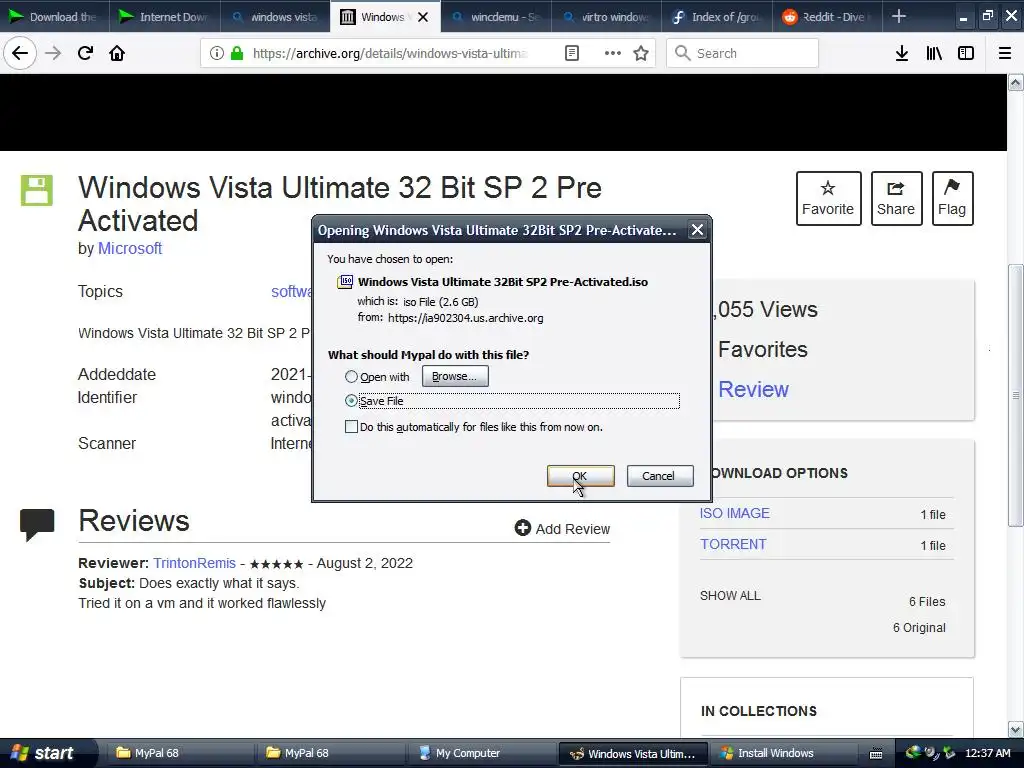Open the Microsoft creator link
This screenshot has width=1024, height=768.
pos(130,249)
